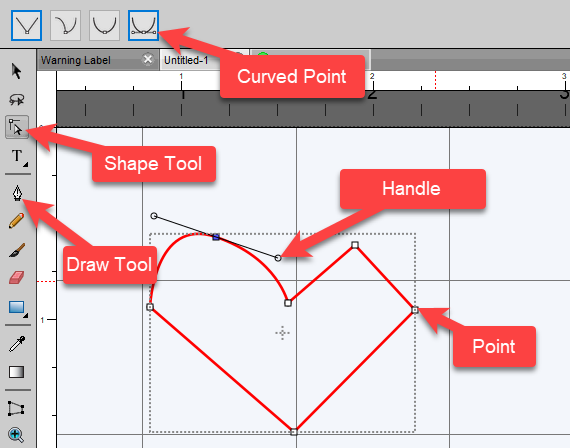This screenshot has width=570, height=448.
Task: Expand the Rectangle shape tool flyout
Action: click(x=25, y=316)
